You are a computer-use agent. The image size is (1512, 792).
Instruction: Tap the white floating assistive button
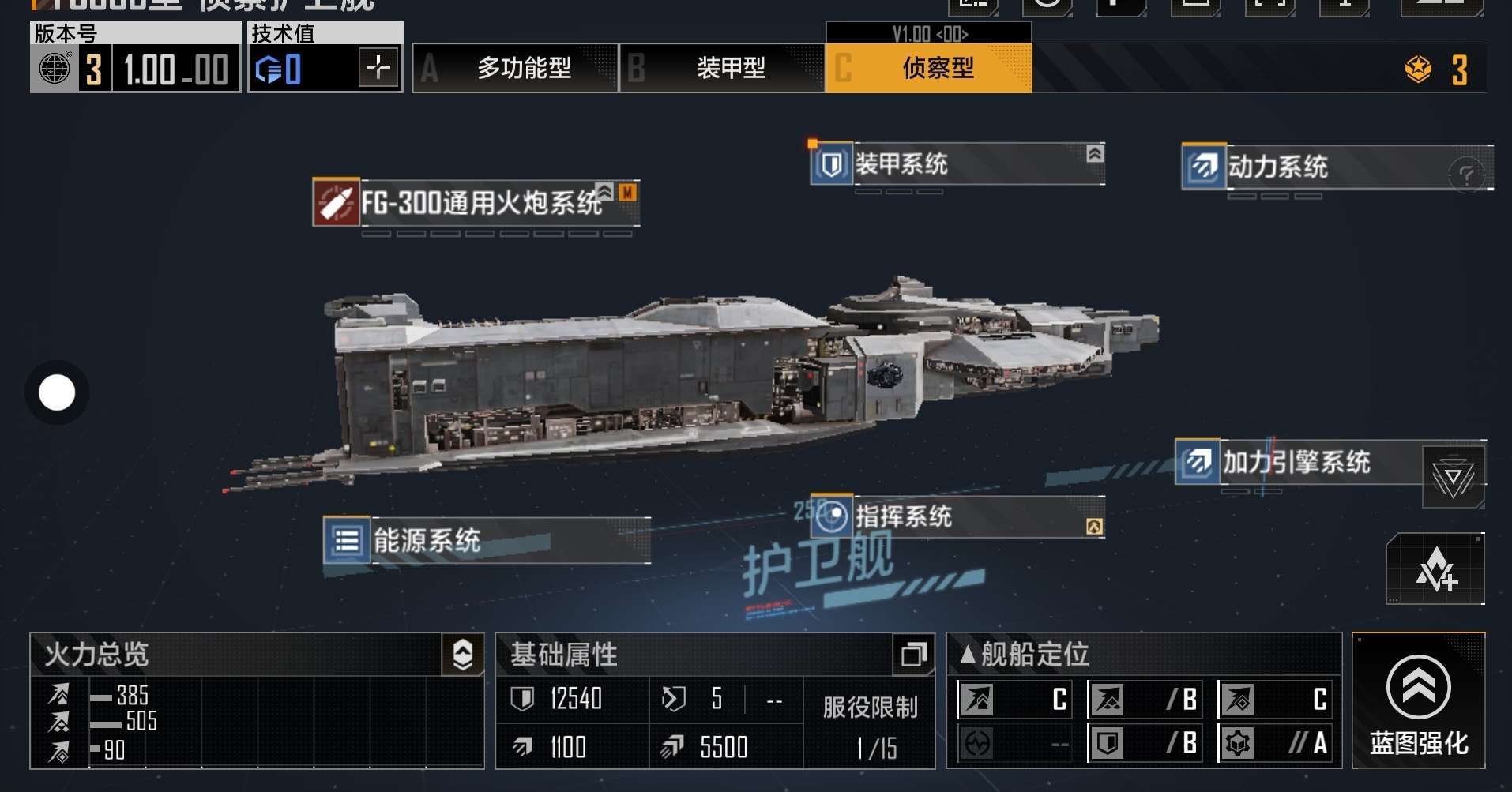[x=57, y=392]
